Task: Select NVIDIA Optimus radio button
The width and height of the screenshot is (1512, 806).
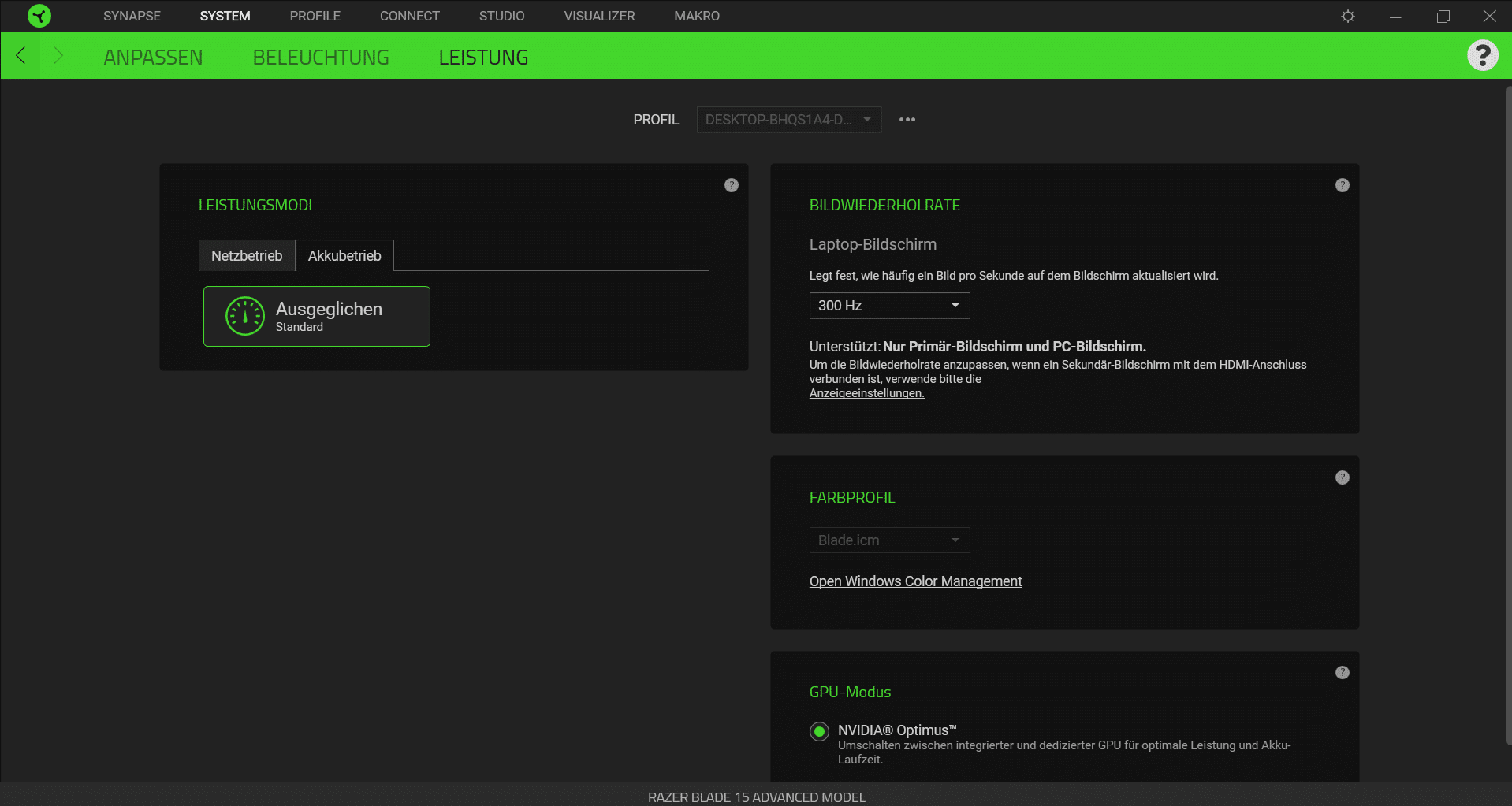Action: 819,732
